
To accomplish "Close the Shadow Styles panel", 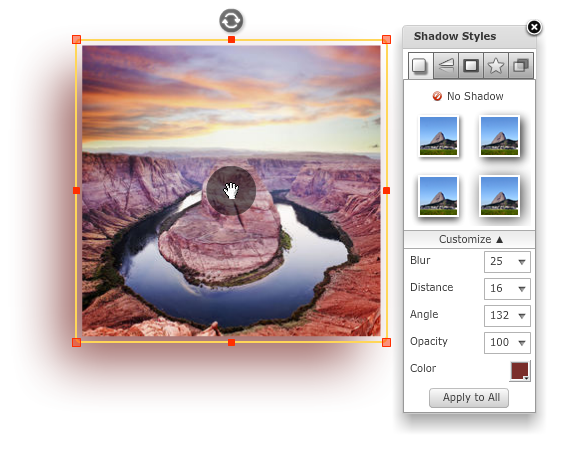I will pyautogui.click(x=534, y=27).
